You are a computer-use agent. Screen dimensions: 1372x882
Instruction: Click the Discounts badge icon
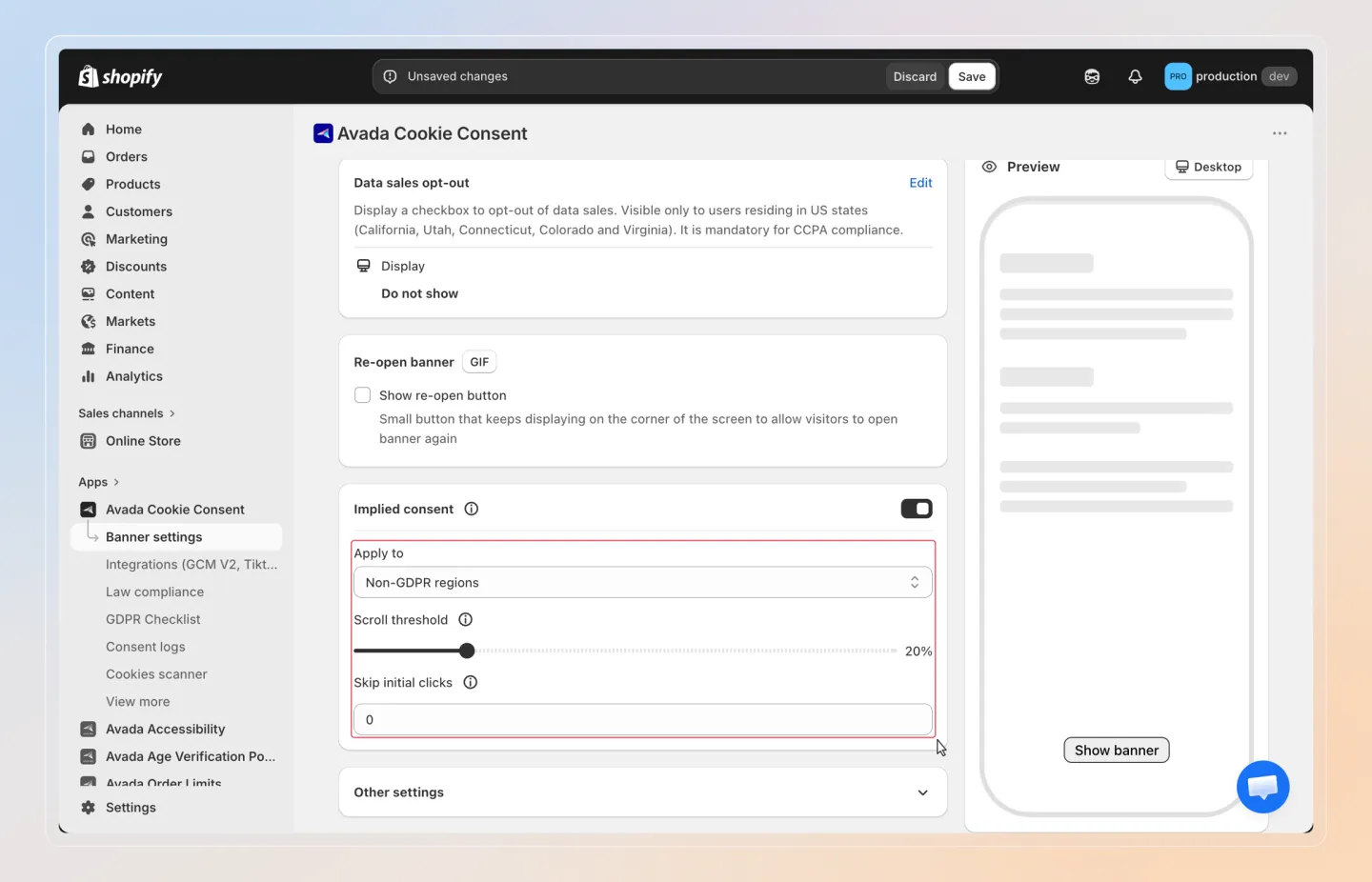click(x=89, y=267)
